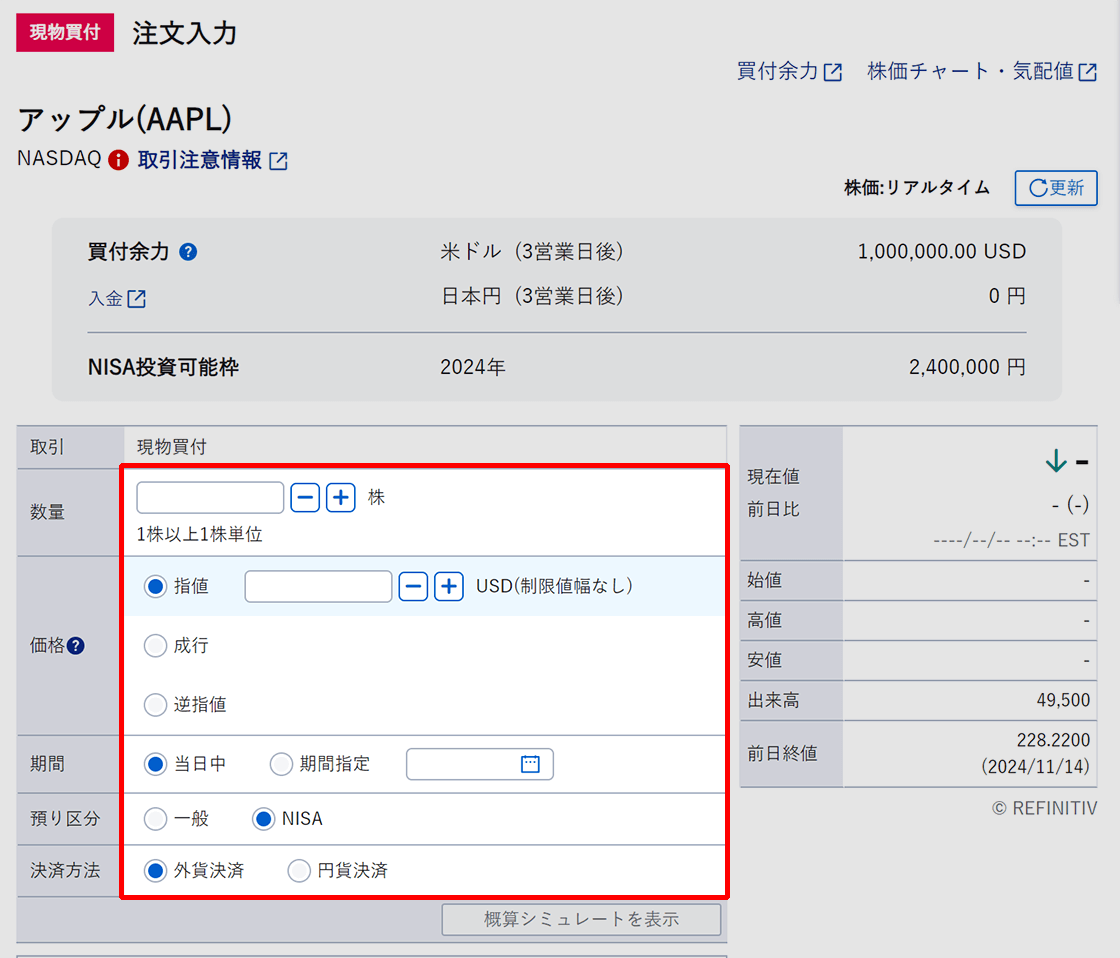
Task: Select the 逆指値 stop order radio button
Action: 155,705
